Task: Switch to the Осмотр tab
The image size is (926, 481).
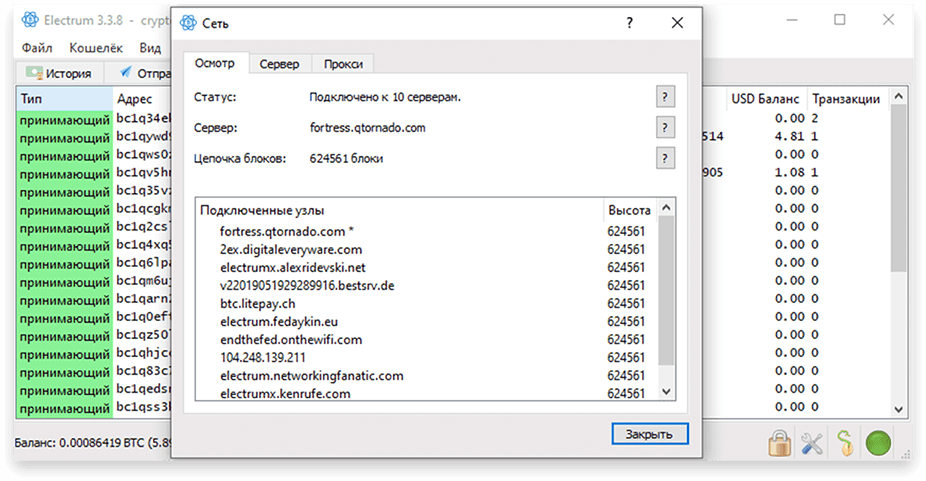Action: point(215,63)
